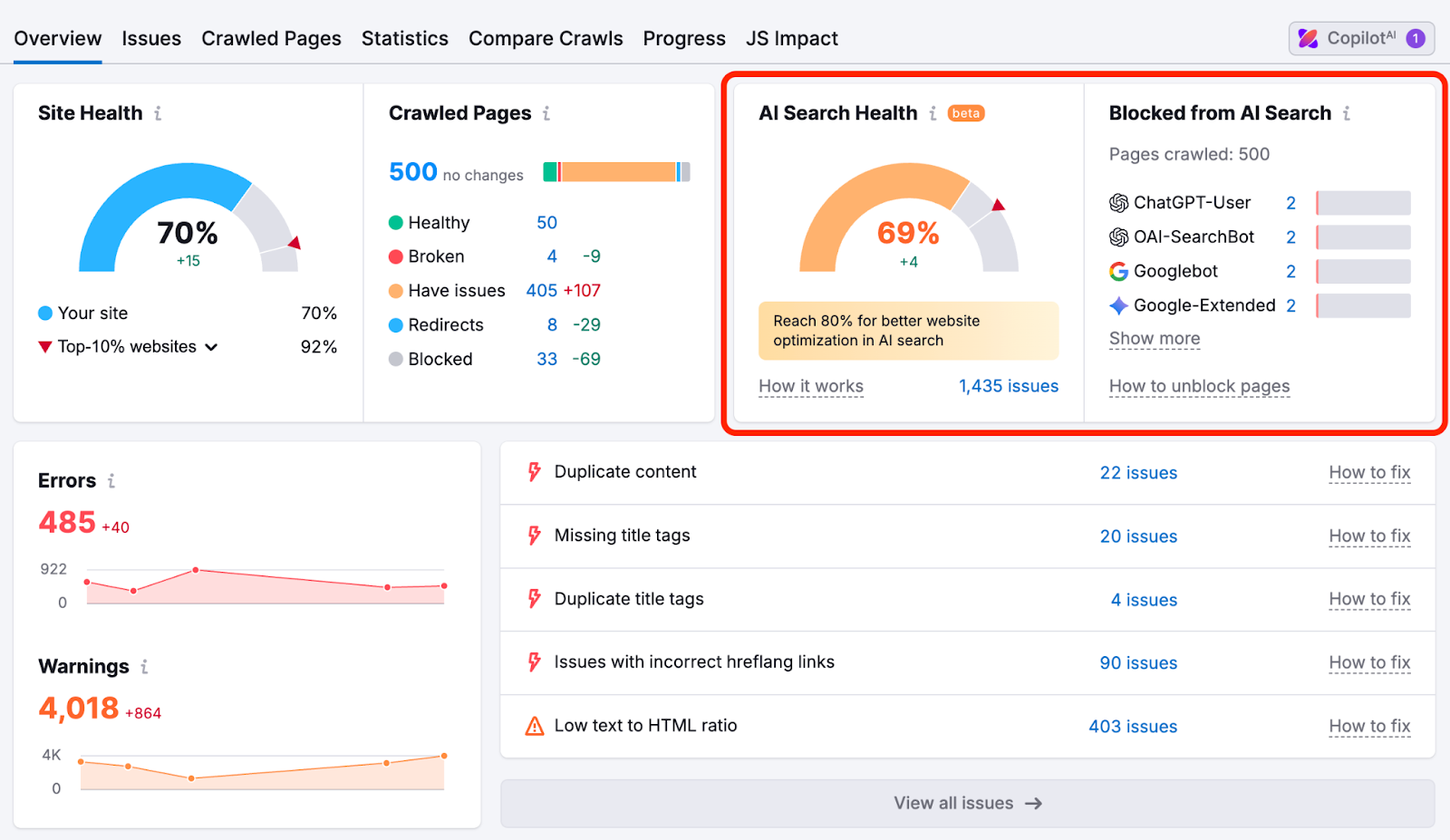This screenshot has height=840, width=1450.
Task: Click the AI Search Health info icon
Action: pyautogui.click(x=933, y=113)
